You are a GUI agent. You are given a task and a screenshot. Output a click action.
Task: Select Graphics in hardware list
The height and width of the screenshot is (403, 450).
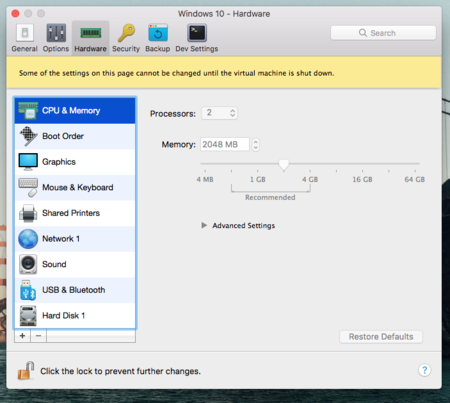75,162
